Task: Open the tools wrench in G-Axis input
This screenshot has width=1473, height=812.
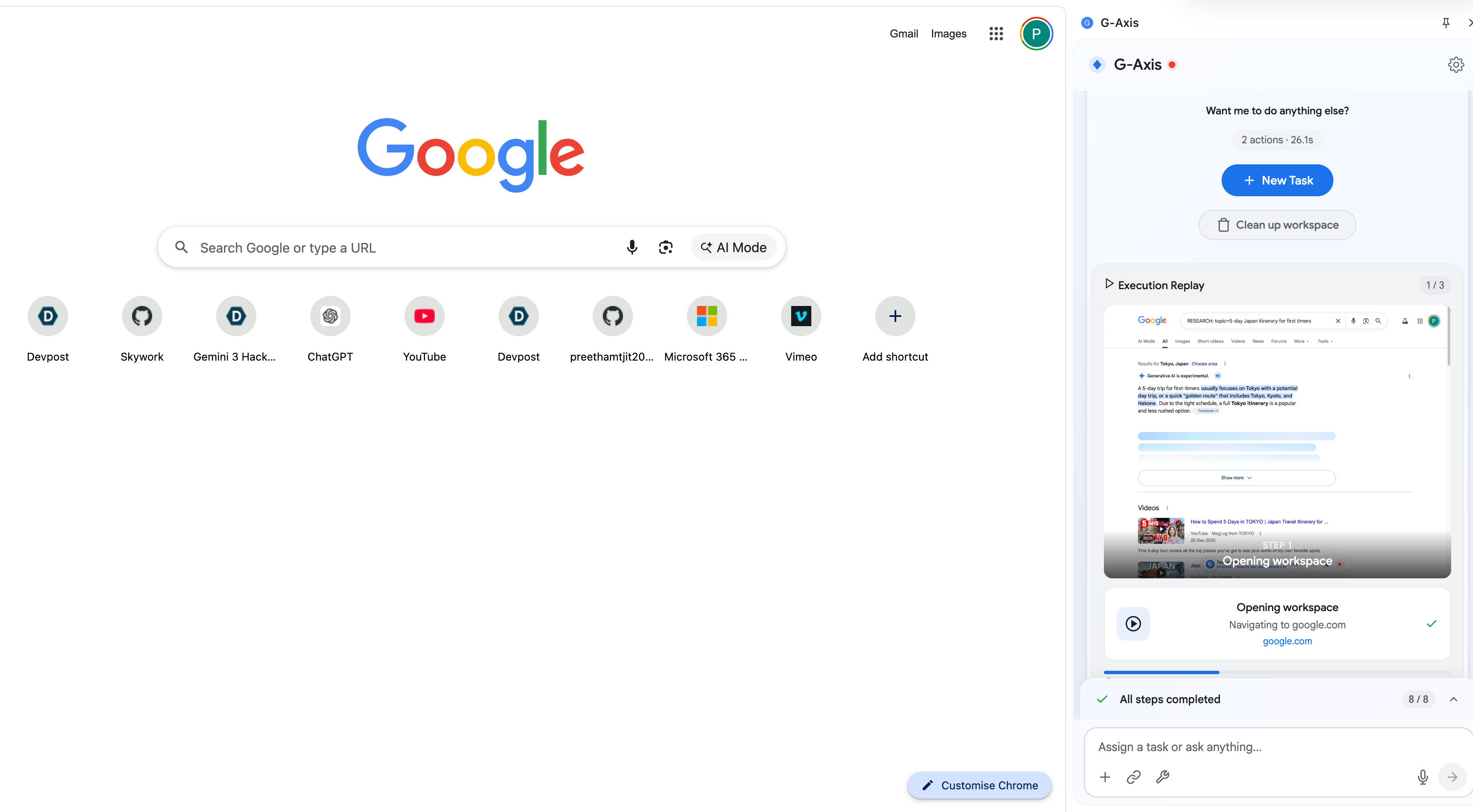Action: point(1162,777)
